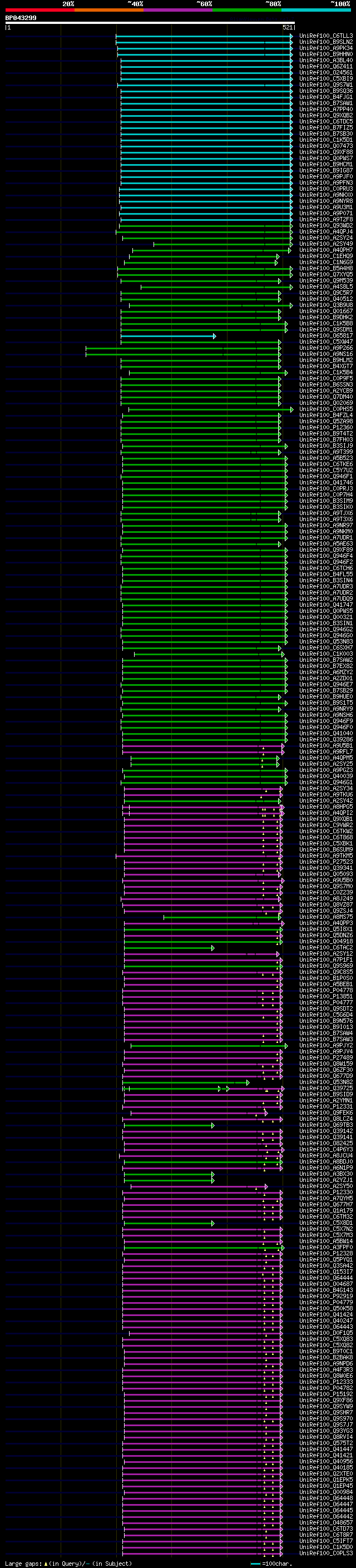Click alignment arrowhead for UniRef100_C0PHS5
The width and height of the screenshot is (356, 1568).
tap(292, 409)
